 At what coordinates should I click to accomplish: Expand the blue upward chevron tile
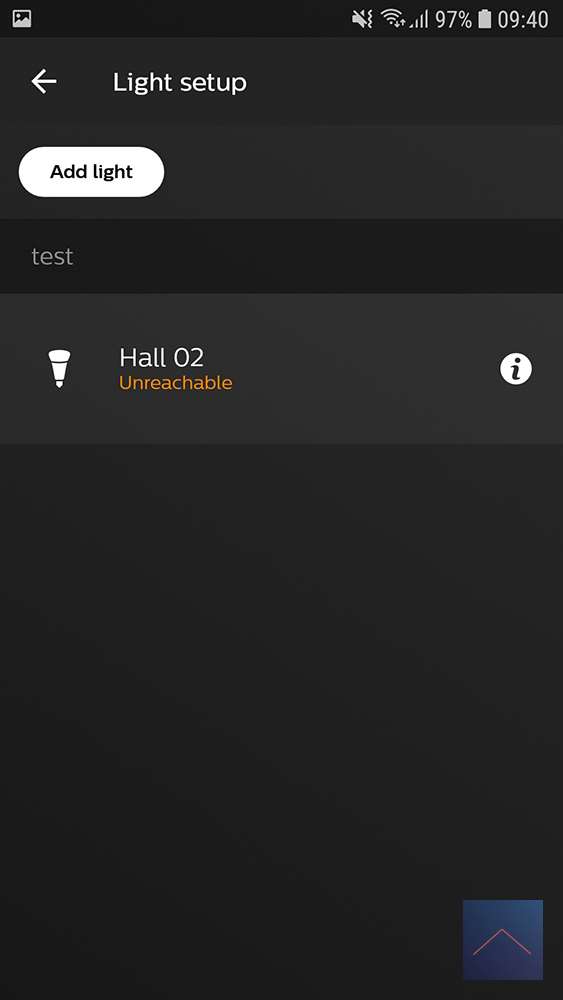[x=502, y=939]
